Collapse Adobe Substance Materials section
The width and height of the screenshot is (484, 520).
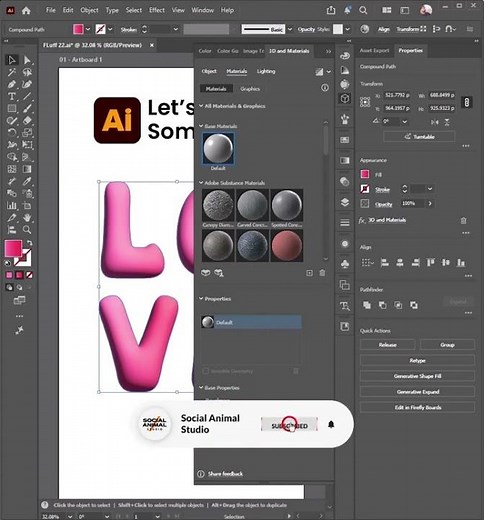pos(201,183)
